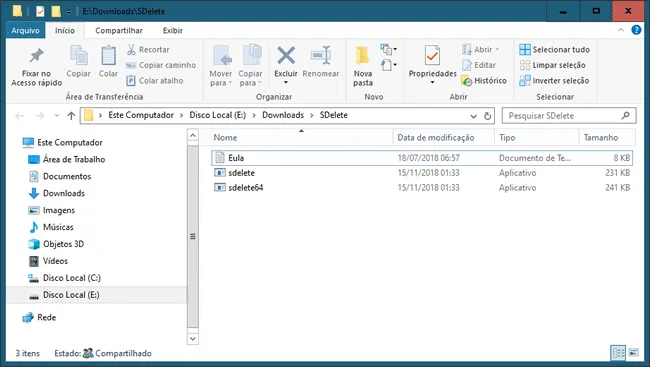The height and width of the screenshot is (367, 650).
Task: Open the blue Help question icon
Action: pos(636,30)
